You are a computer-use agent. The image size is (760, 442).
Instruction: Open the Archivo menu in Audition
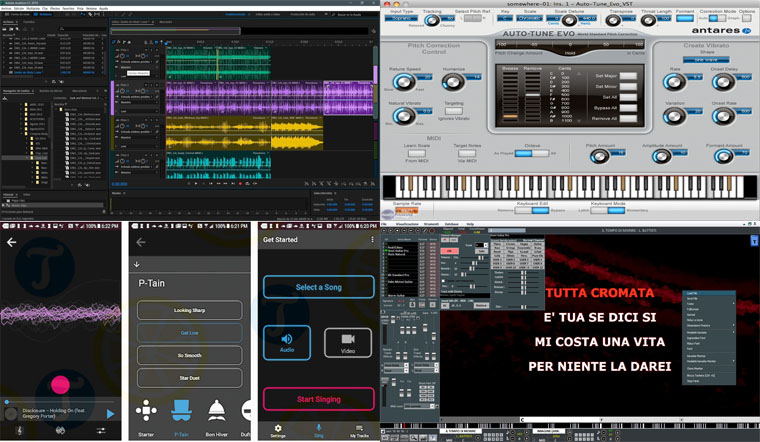point(6,9)
